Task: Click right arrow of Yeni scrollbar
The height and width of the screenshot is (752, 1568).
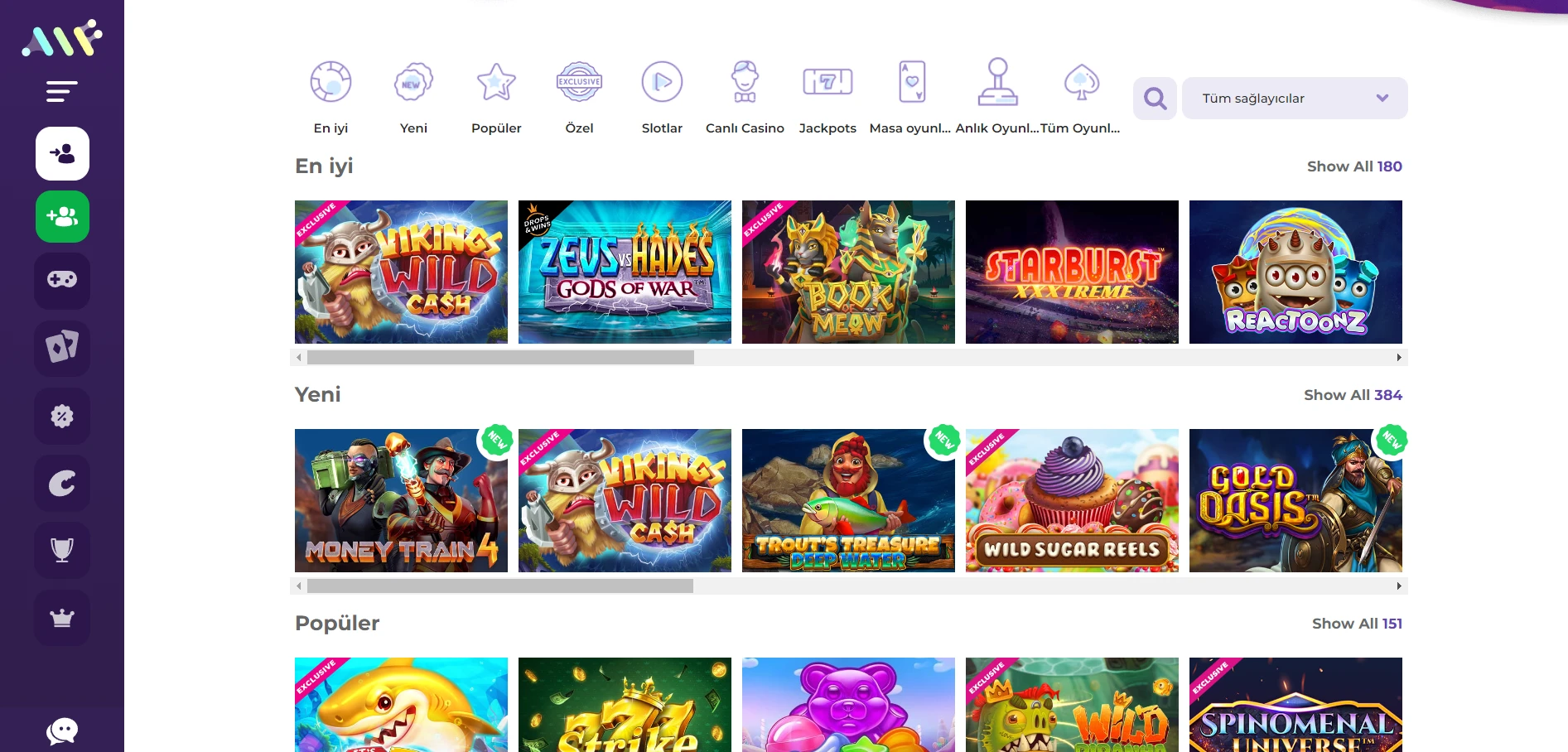Action: (x=1399, y=586)
